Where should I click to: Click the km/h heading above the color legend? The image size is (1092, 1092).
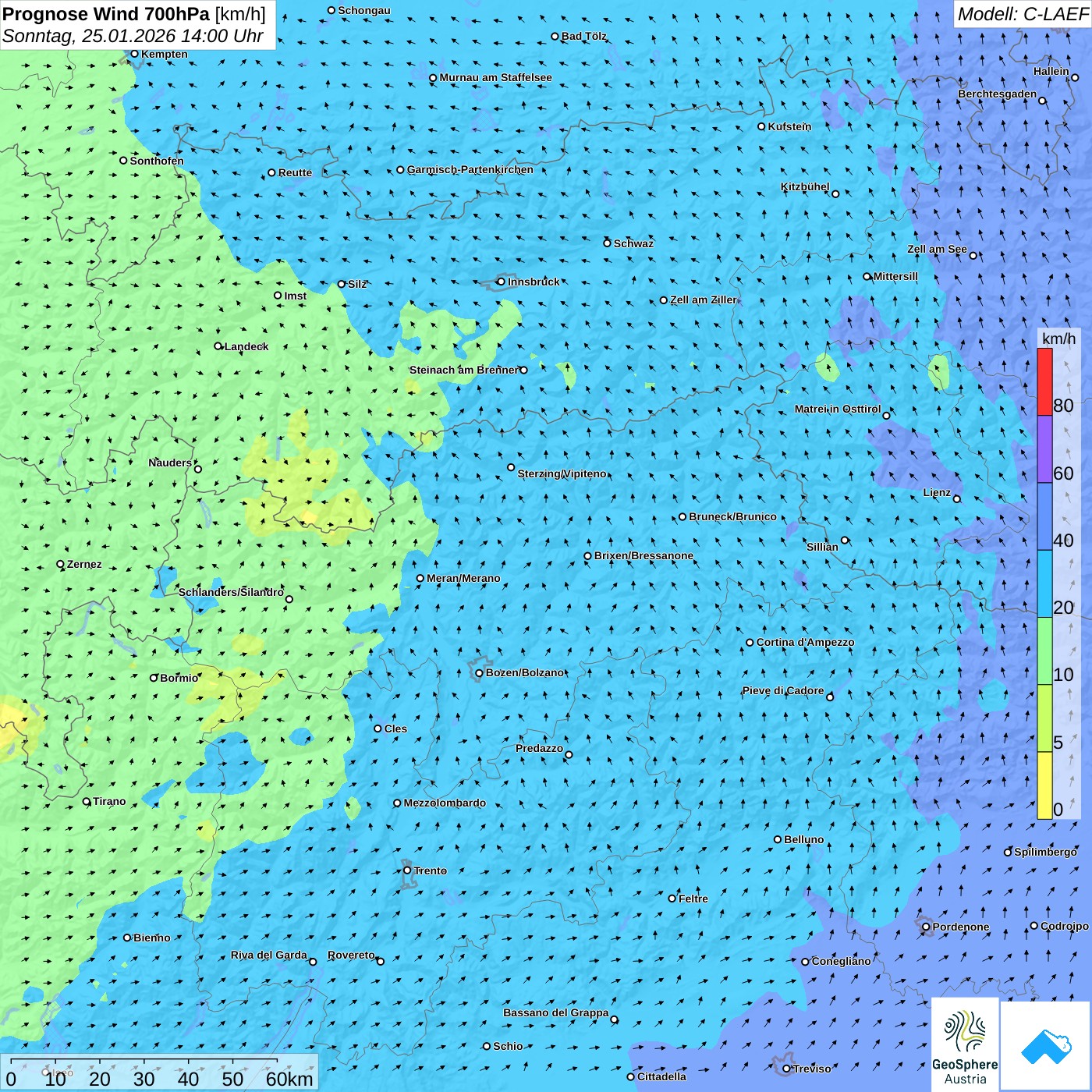[x=1058, y=338]
